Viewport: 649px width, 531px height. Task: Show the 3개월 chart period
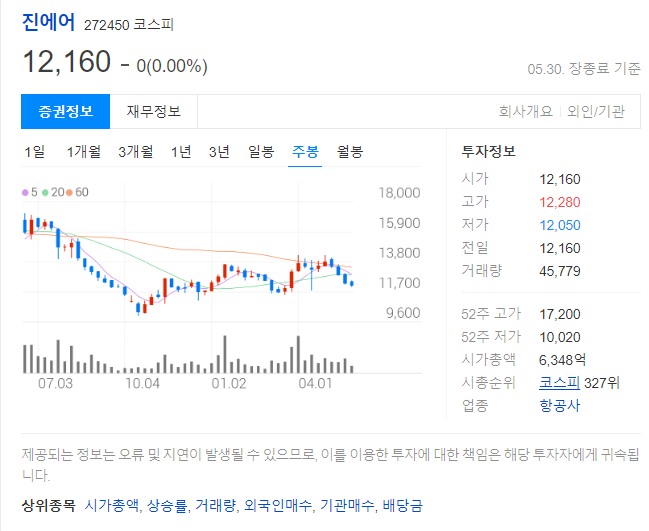tap(136, 152)
